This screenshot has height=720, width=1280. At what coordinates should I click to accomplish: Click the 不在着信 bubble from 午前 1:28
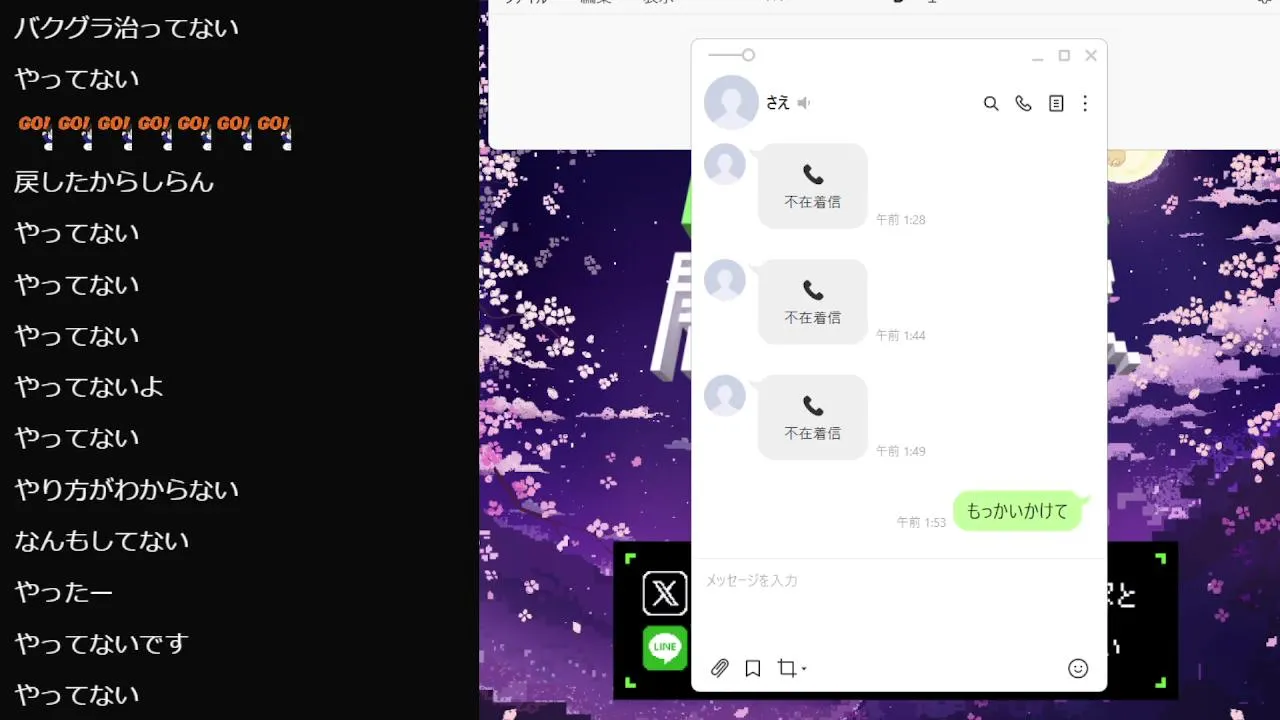813,186
